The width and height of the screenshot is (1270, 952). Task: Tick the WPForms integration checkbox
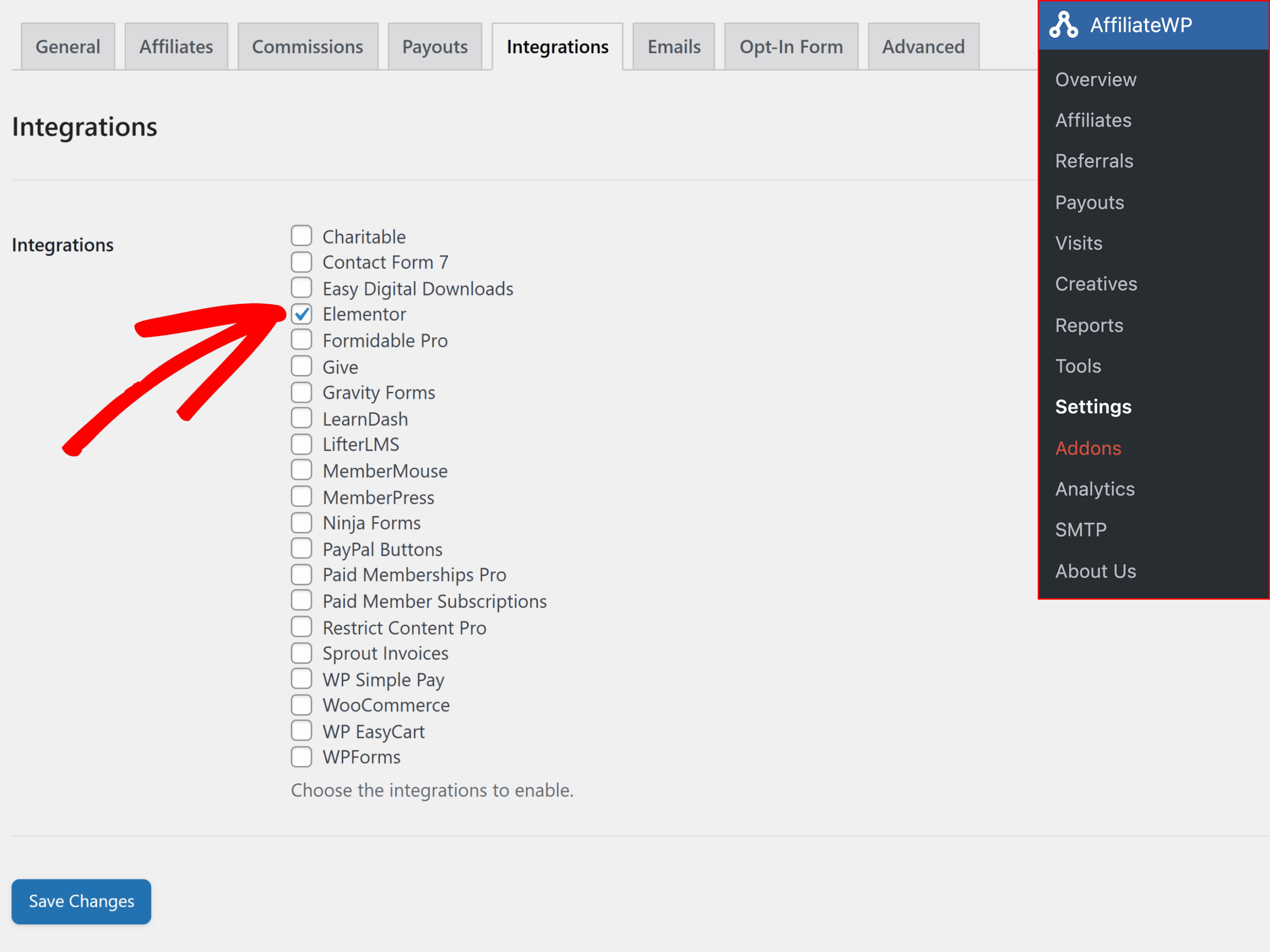tap(302, 757)
